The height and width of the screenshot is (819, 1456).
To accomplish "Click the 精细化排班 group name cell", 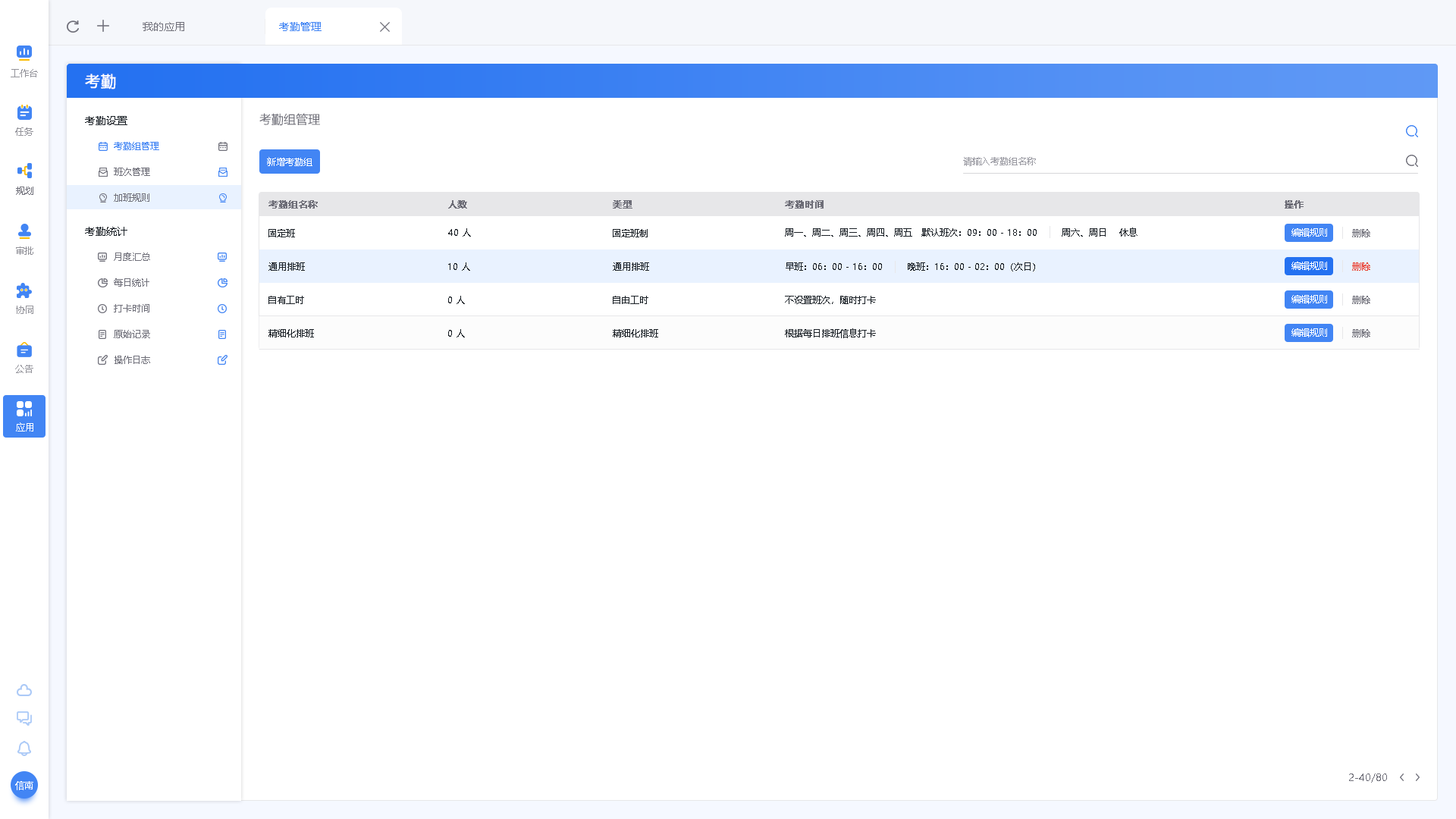I will tap(291, 333).
